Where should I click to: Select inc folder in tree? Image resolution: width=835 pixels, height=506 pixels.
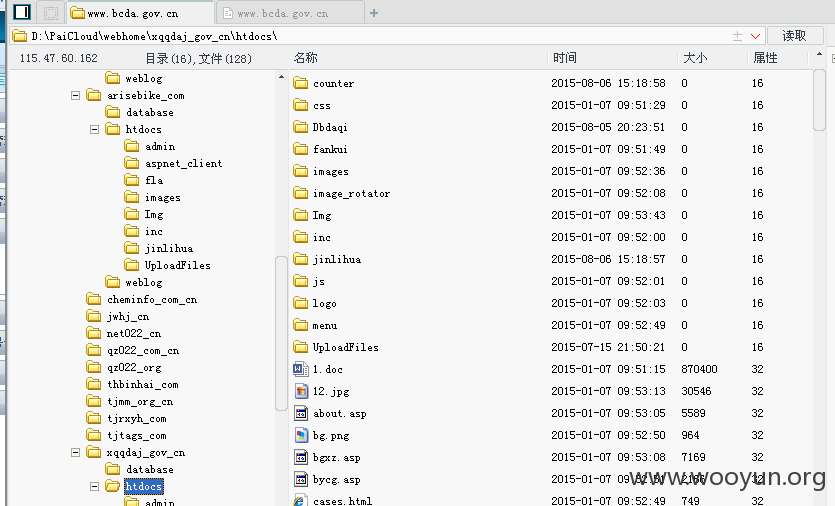154,231
